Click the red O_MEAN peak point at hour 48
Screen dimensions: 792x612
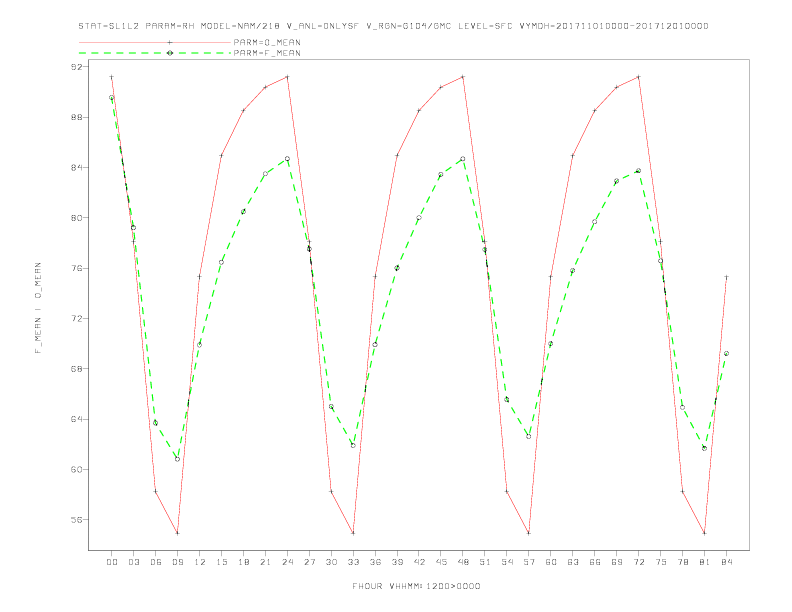[463, 77]
